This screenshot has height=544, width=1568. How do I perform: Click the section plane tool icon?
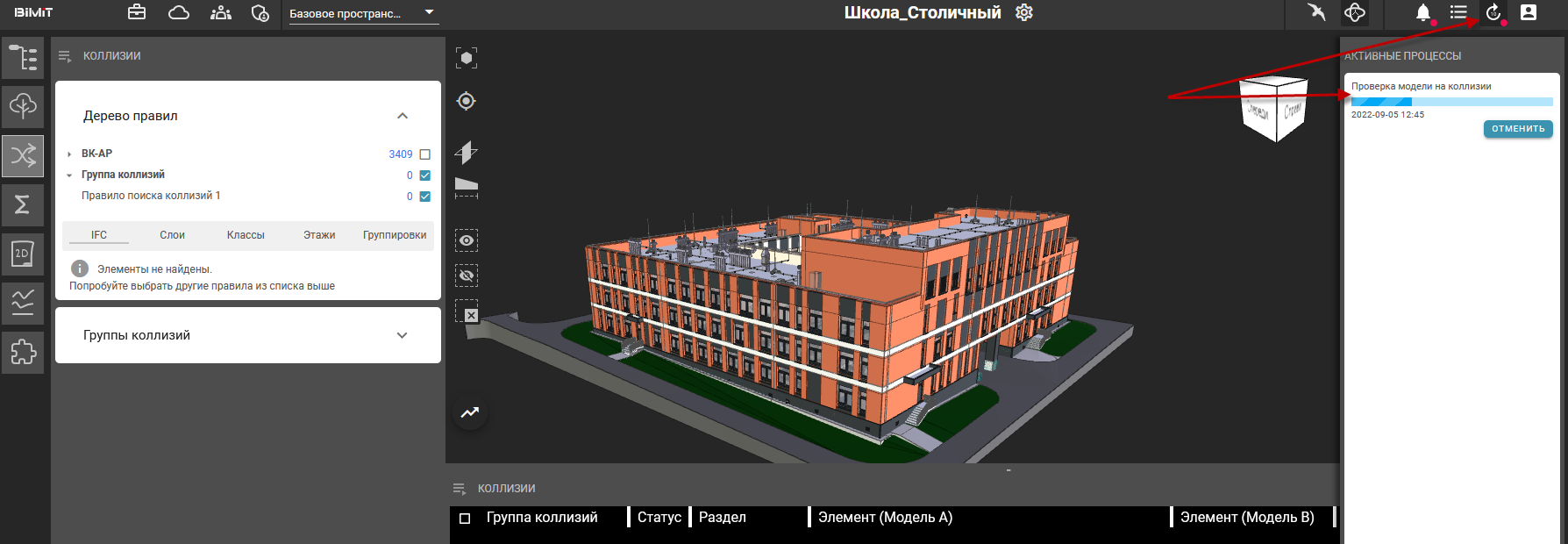(x=467, y=153)
